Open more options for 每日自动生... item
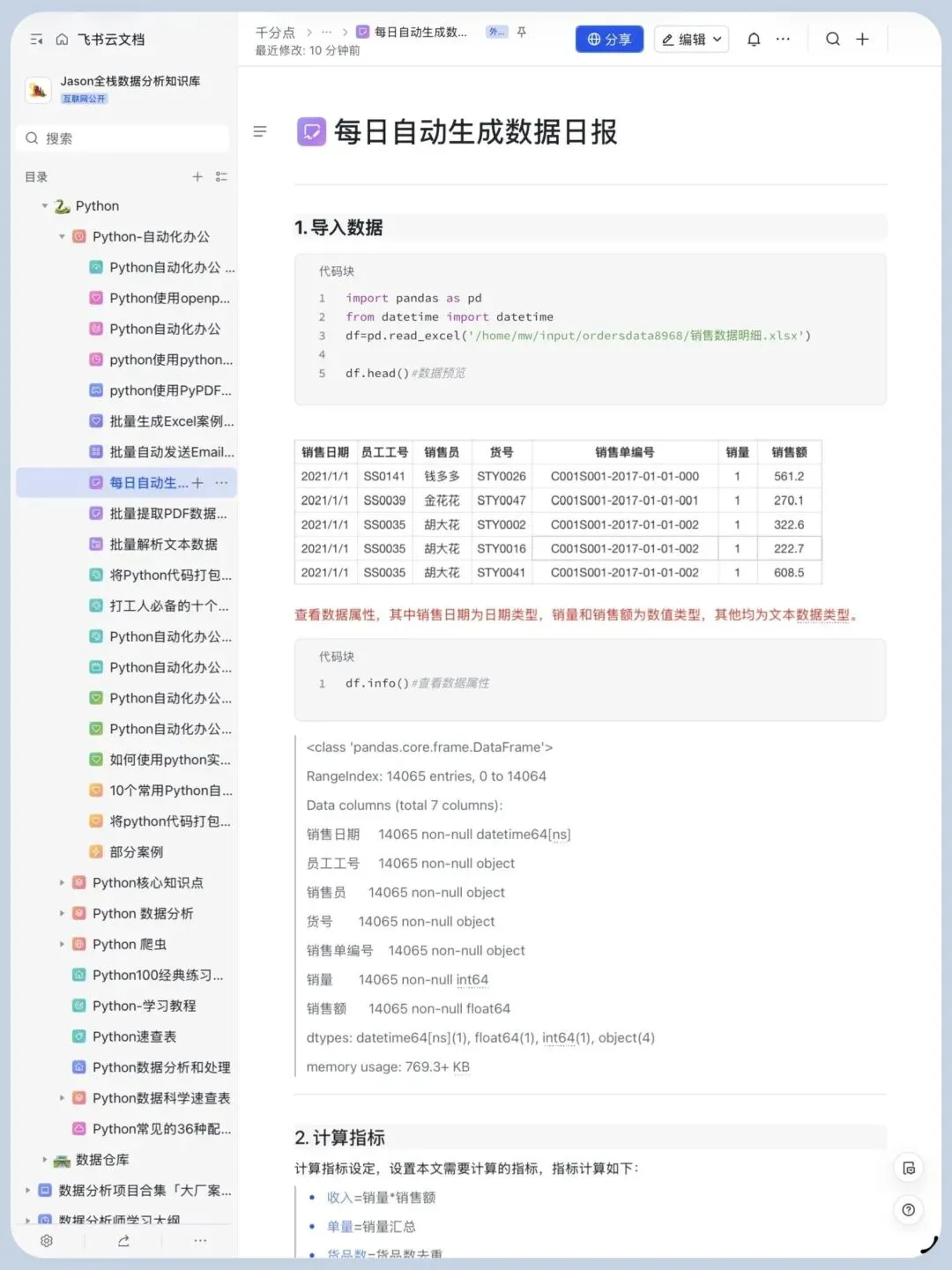Image resolution: width=952 pixels, height=1270 pixels. pos(221,483)
